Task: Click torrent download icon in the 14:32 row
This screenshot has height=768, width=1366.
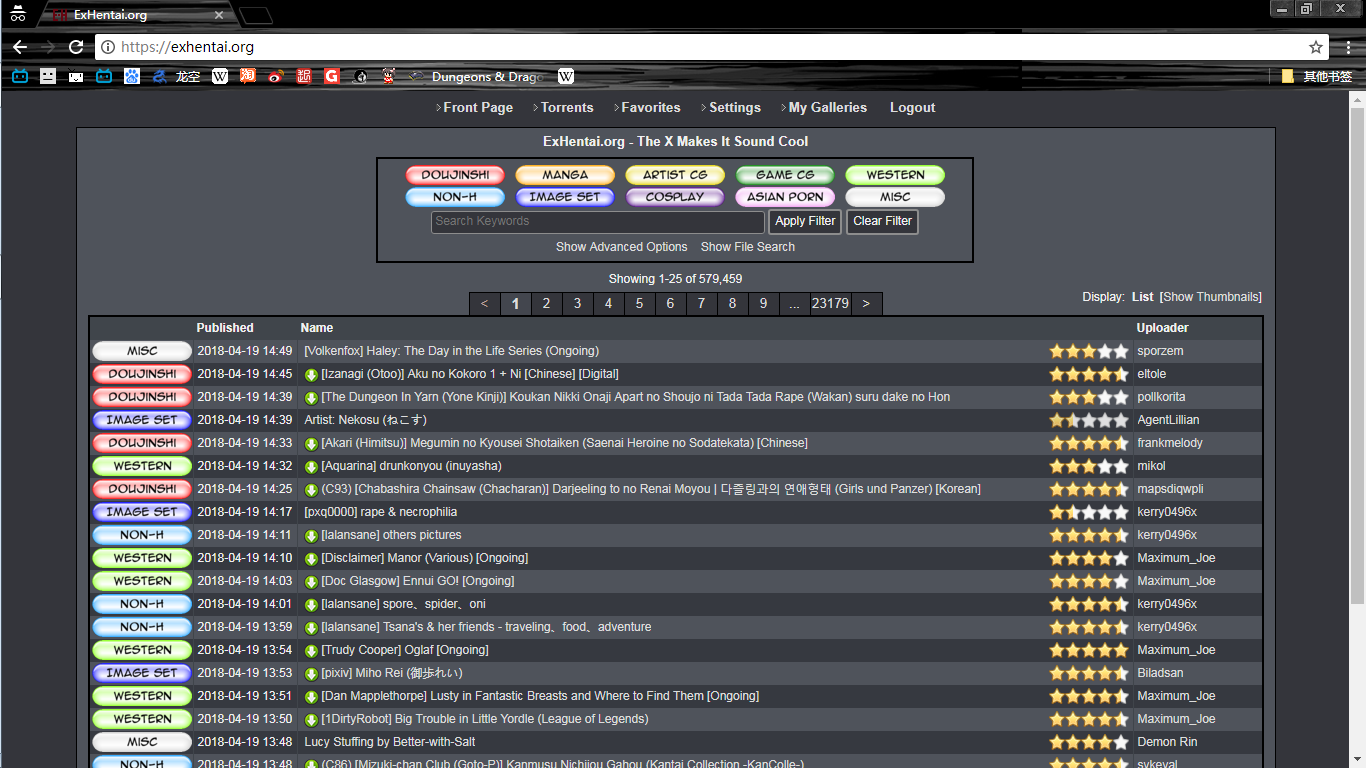Action: click(311, 467)
